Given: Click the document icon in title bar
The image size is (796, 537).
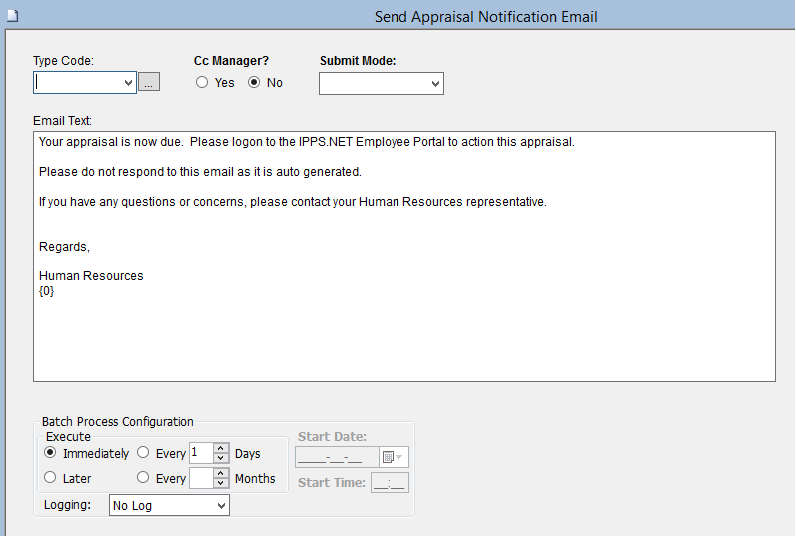Looking at the screenshot, I should pyautogui.click(x=12, y=17).
